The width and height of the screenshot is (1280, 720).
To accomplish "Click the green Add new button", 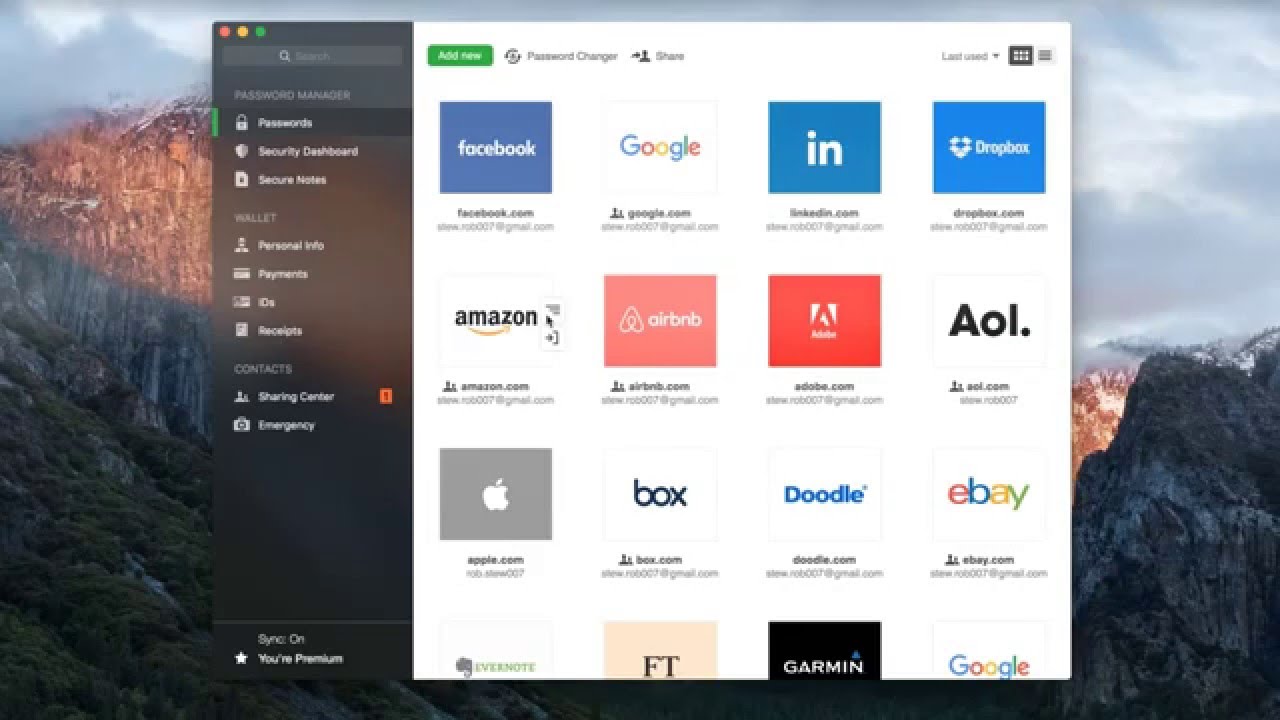I will pyautogui.click(x=460, y=56).
